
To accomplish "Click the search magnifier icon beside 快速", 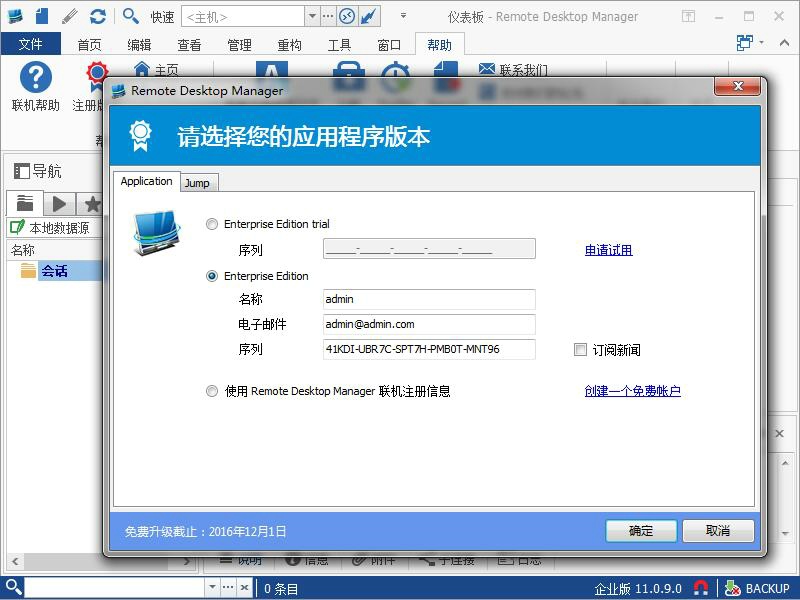I will (131, 16).
